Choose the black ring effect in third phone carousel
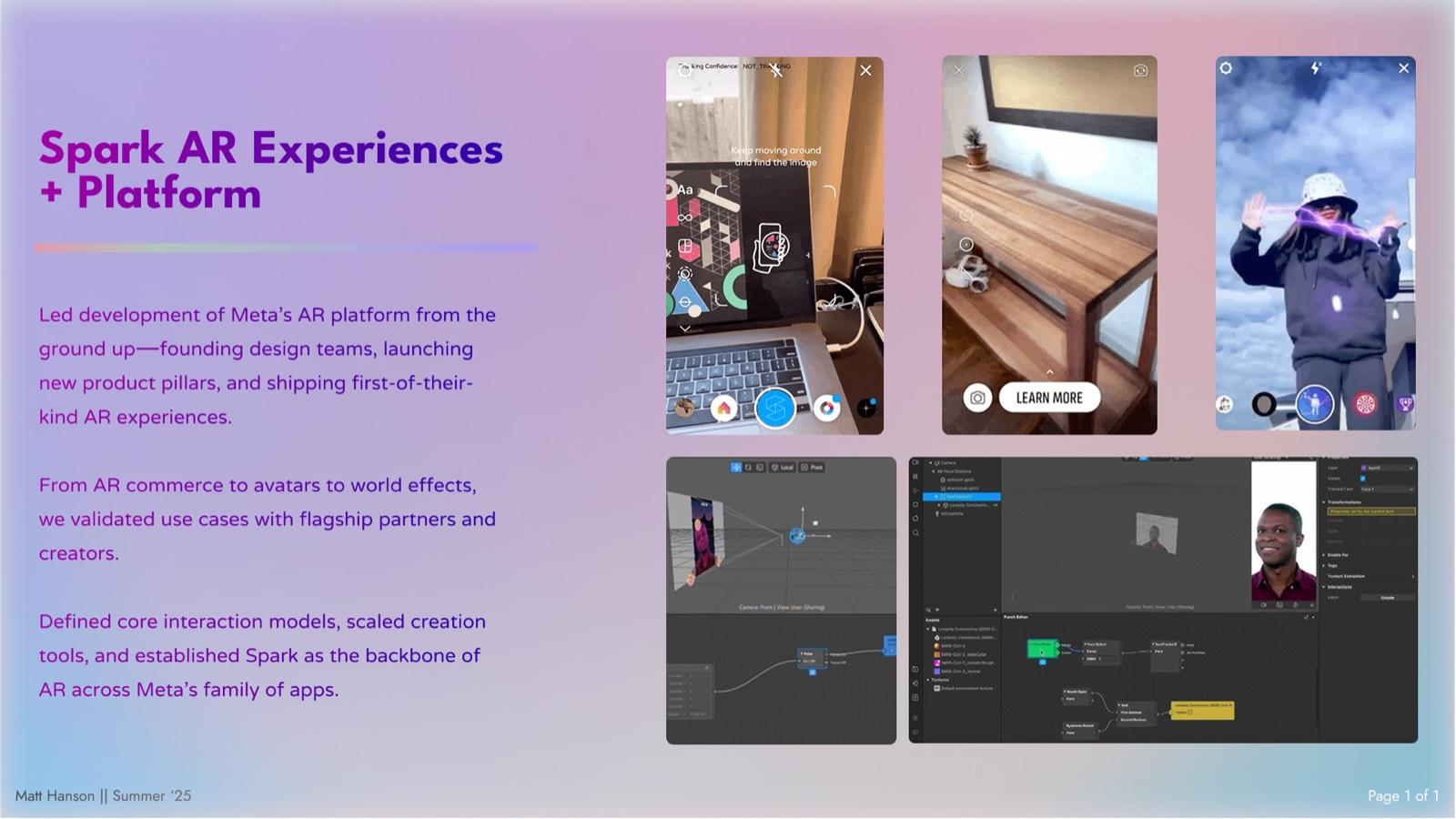 [1264, 404]
